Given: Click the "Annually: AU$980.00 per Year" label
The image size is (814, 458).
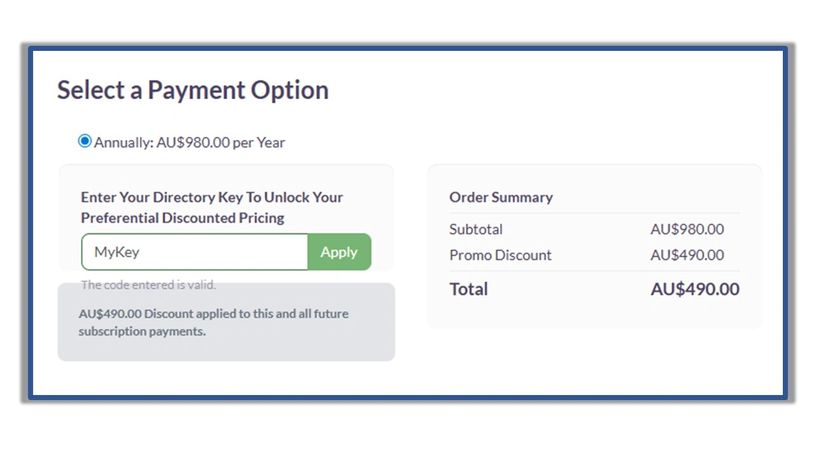Looking at the screenshot, I should [x=190, y=142].
